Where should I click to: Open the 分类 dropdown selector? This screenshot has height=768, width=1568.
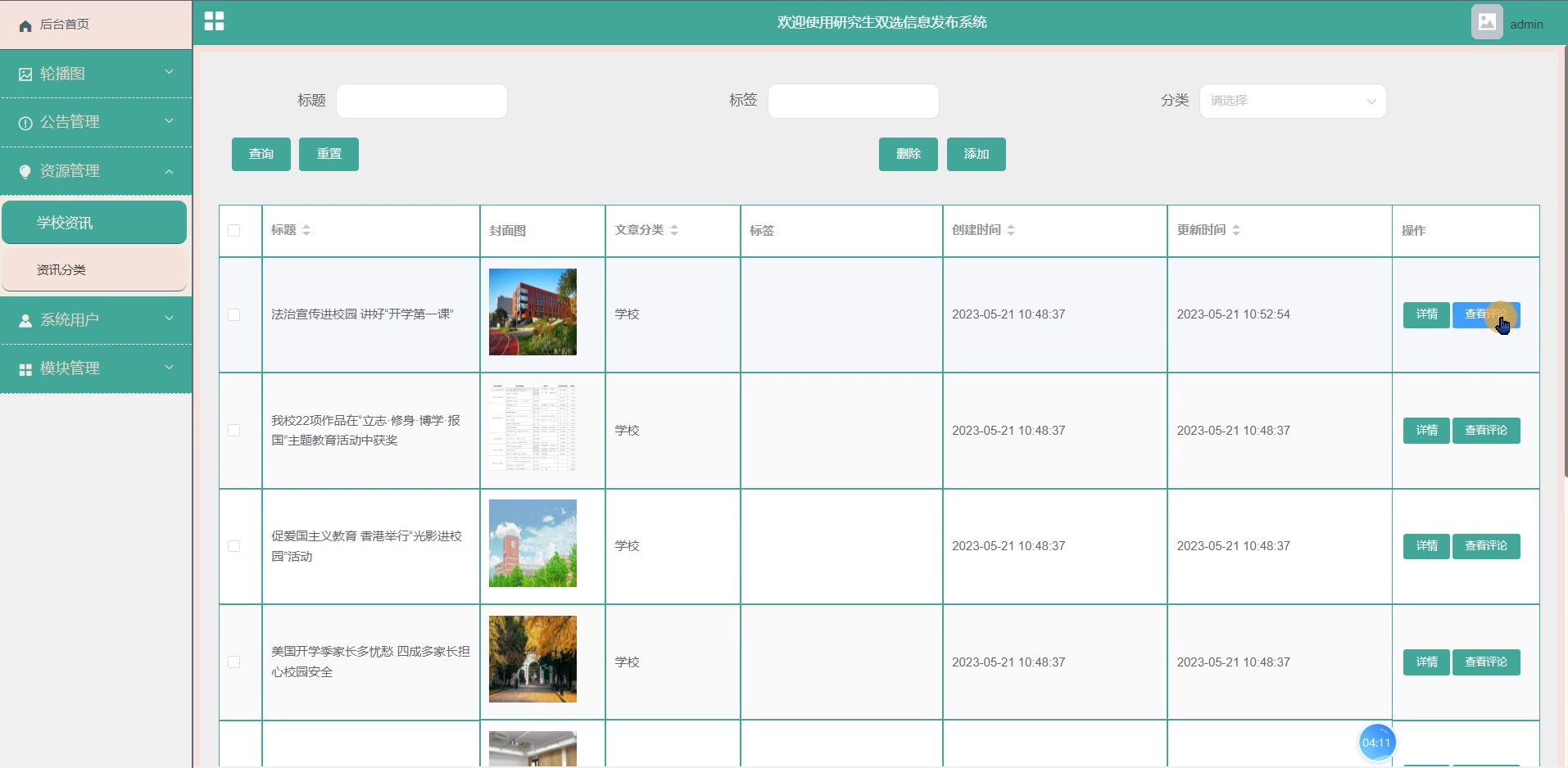pos(1292,101)
